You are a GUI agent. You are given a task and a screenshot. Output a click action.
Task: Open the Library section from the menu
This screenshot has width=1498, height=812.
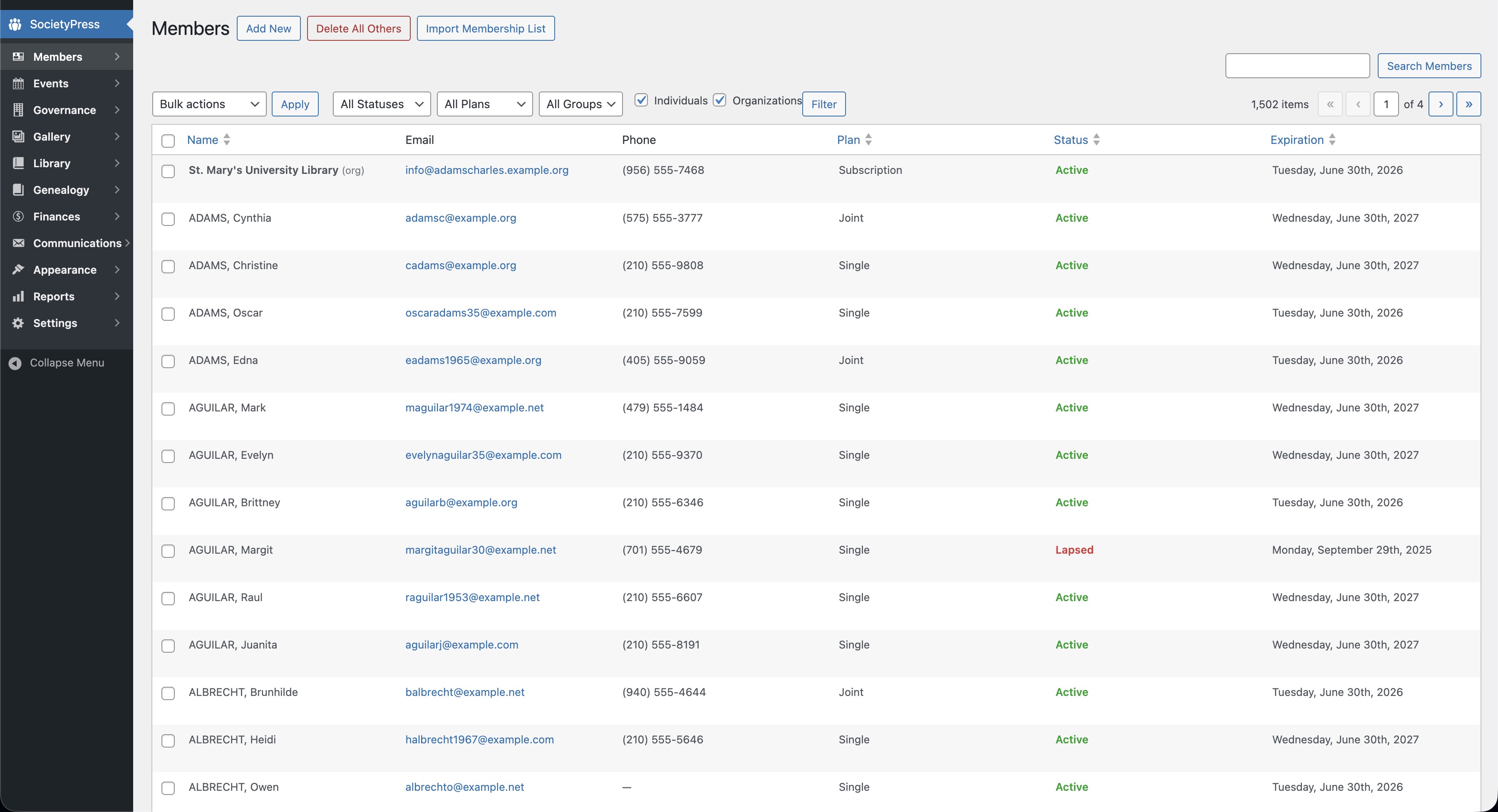[x=52, y=163]
